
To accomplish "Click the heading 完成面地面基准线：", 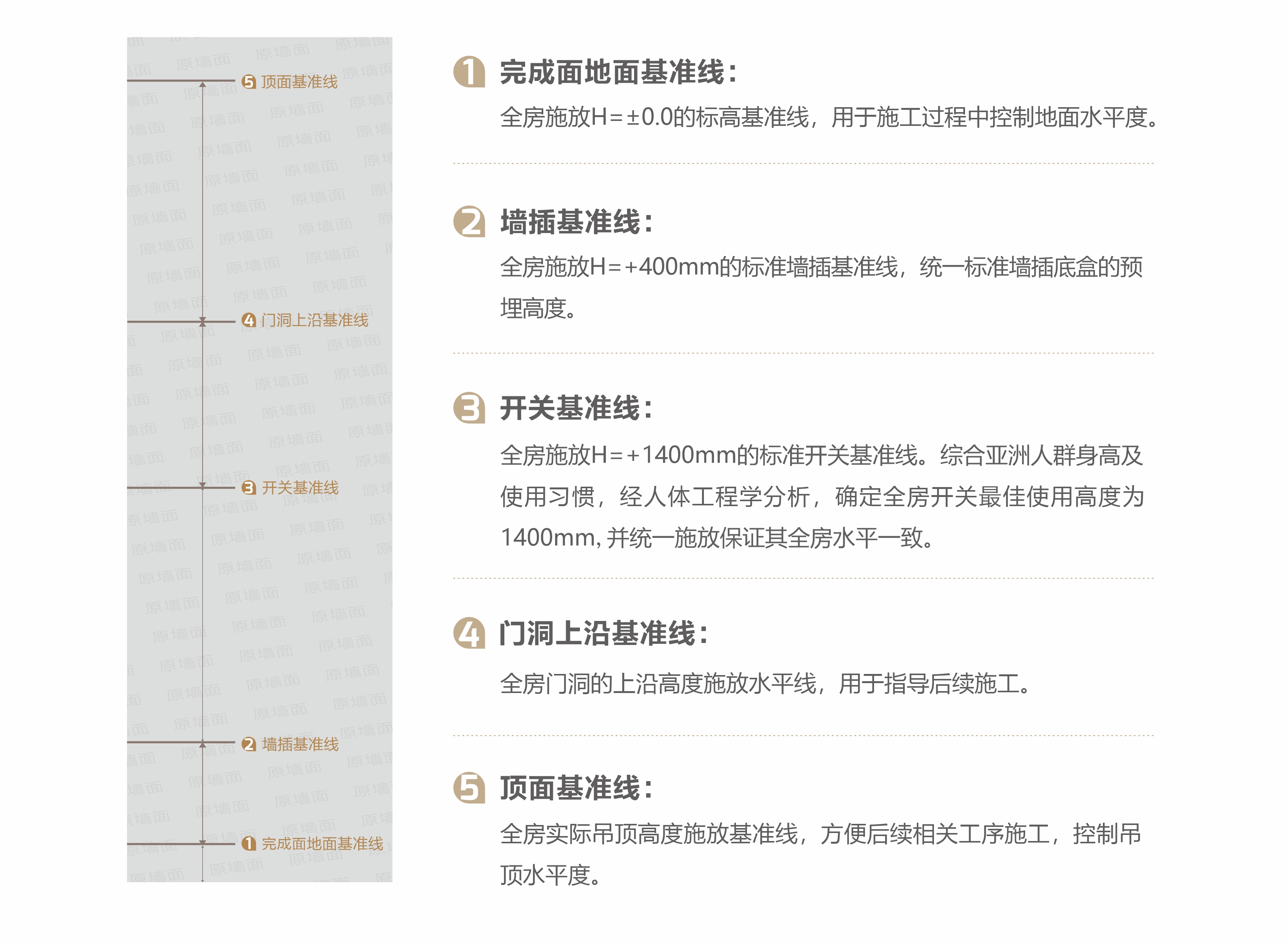I will click(x=619, y=72).
